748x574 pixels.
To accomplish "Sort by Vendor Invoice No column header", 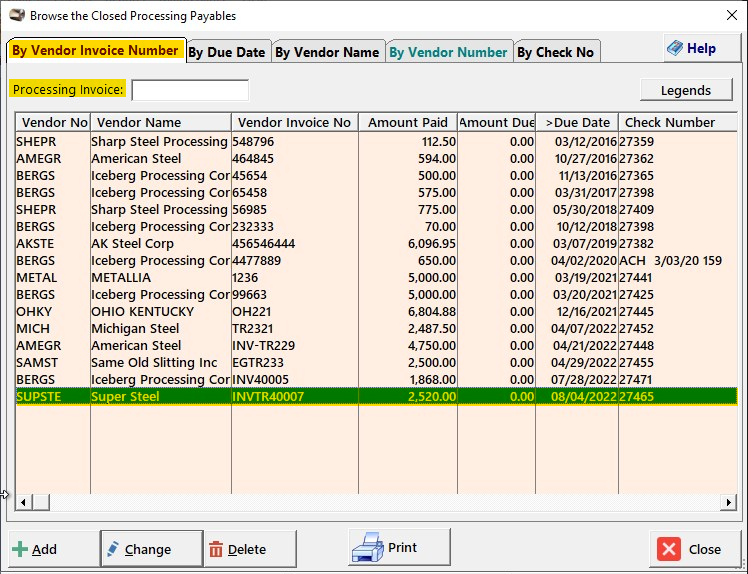I will pos(295,123).
